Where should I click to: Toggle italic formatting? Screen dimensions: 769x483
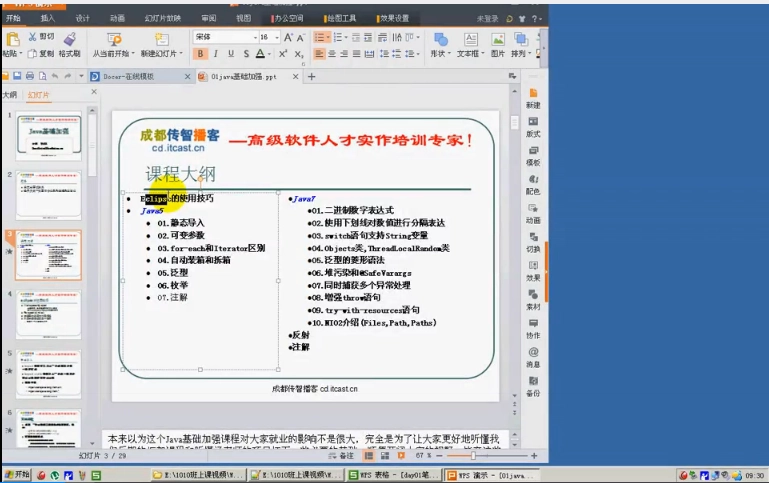(215, 54)
